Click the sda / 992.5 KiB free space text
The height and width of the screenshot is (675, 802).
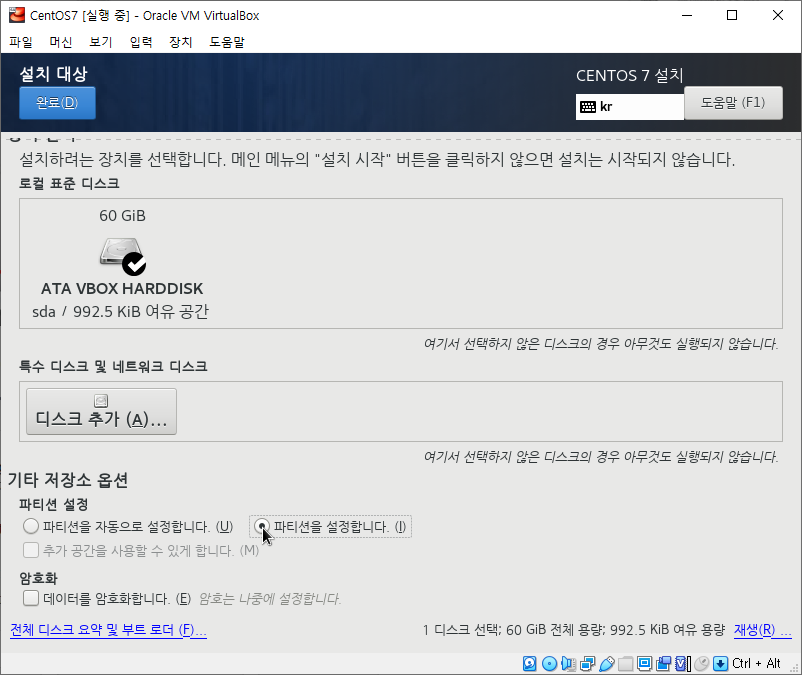pos(120,311)
